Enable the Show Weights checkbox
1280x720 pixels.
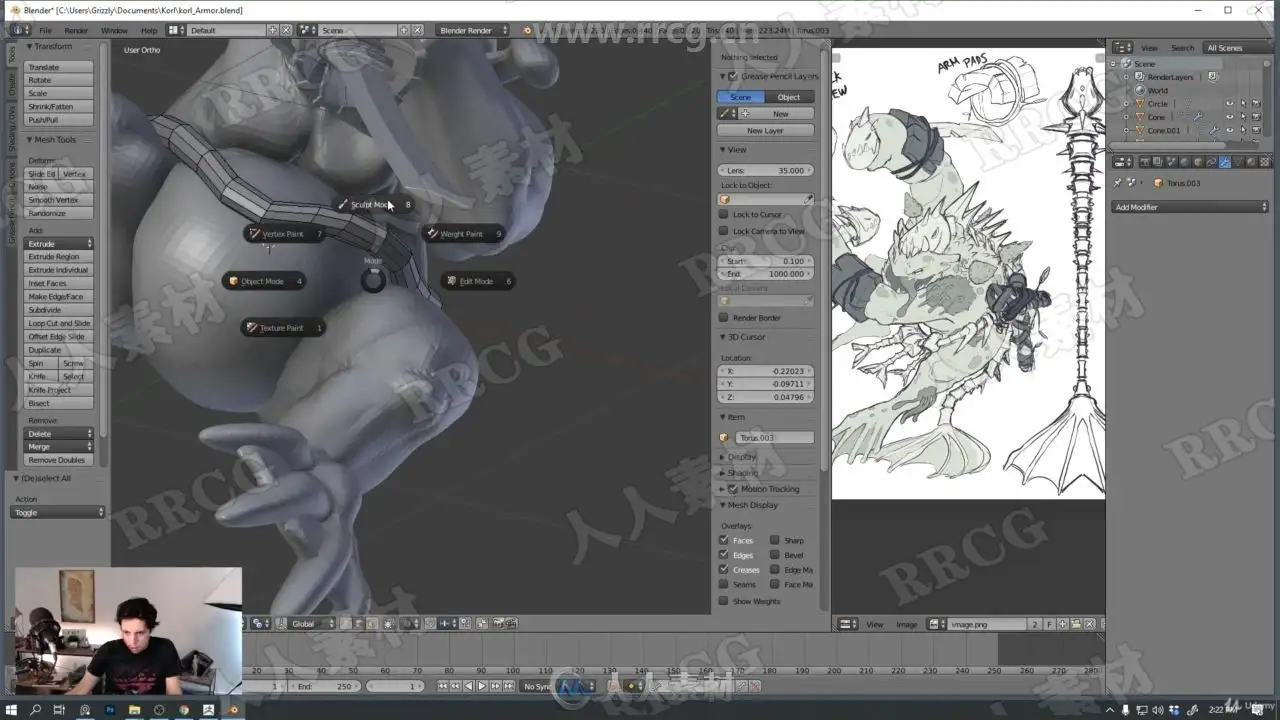point(724,601)
